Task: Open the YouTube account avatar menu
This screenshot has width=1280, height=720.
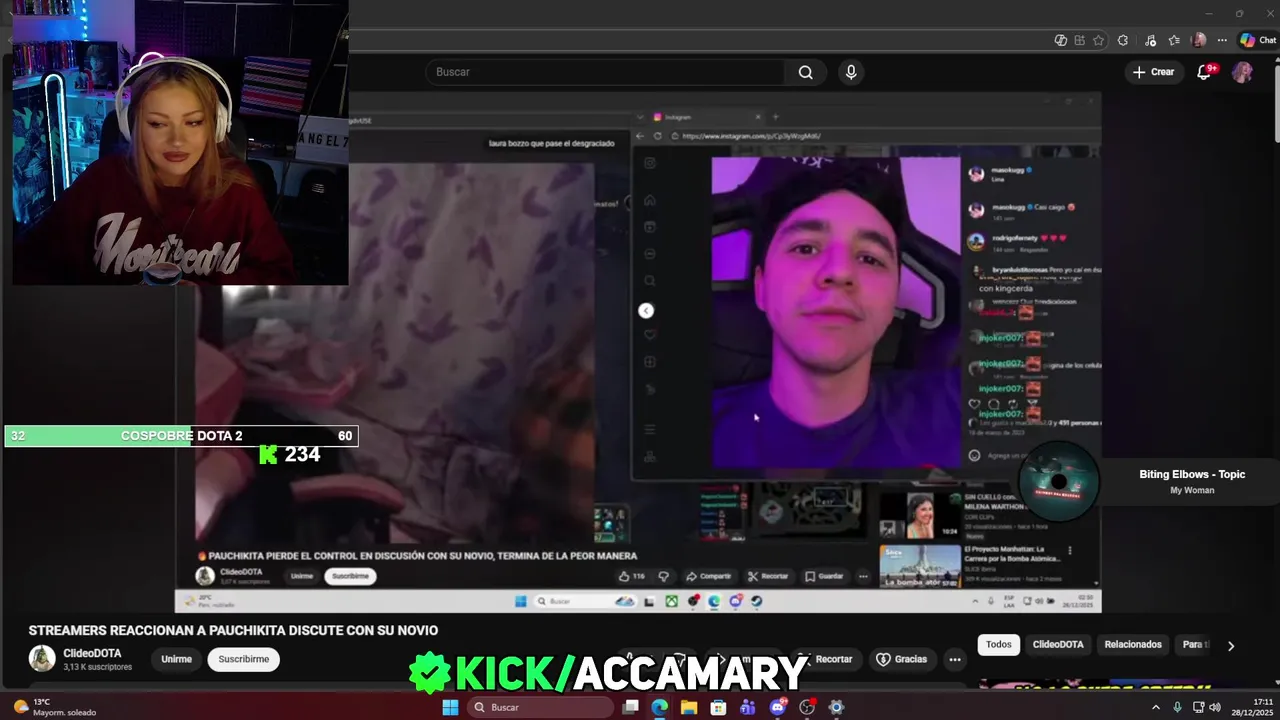Action: click(x=1242, y=72)
